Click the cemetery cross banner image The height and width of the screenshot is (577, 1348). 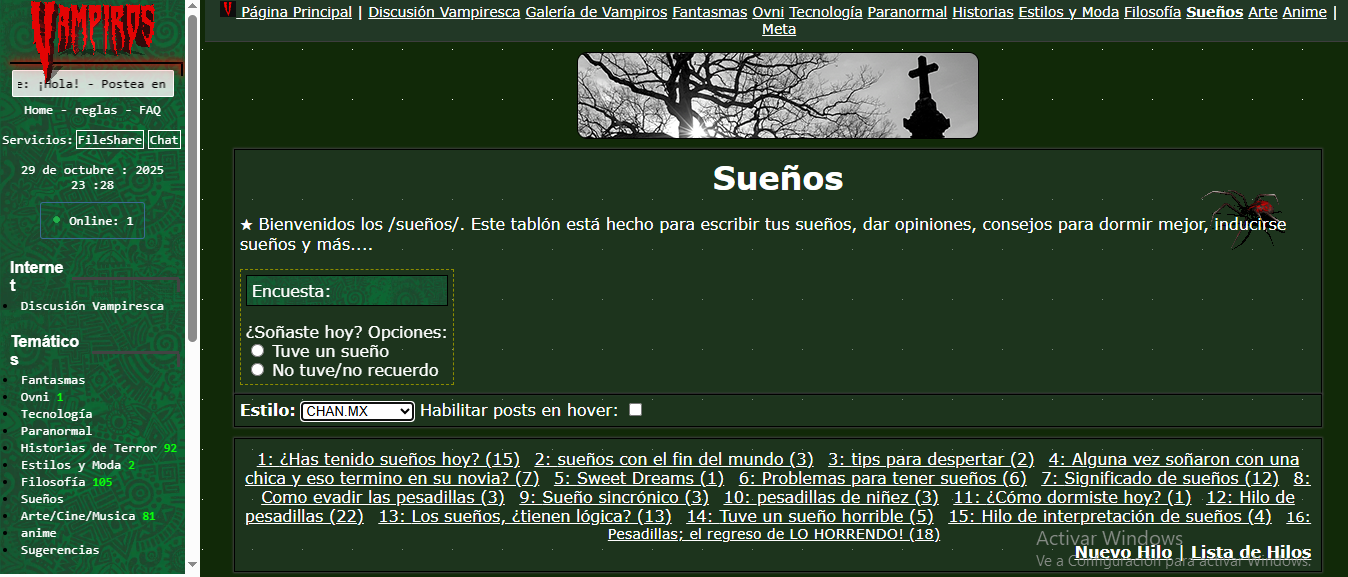pos(777,96)
